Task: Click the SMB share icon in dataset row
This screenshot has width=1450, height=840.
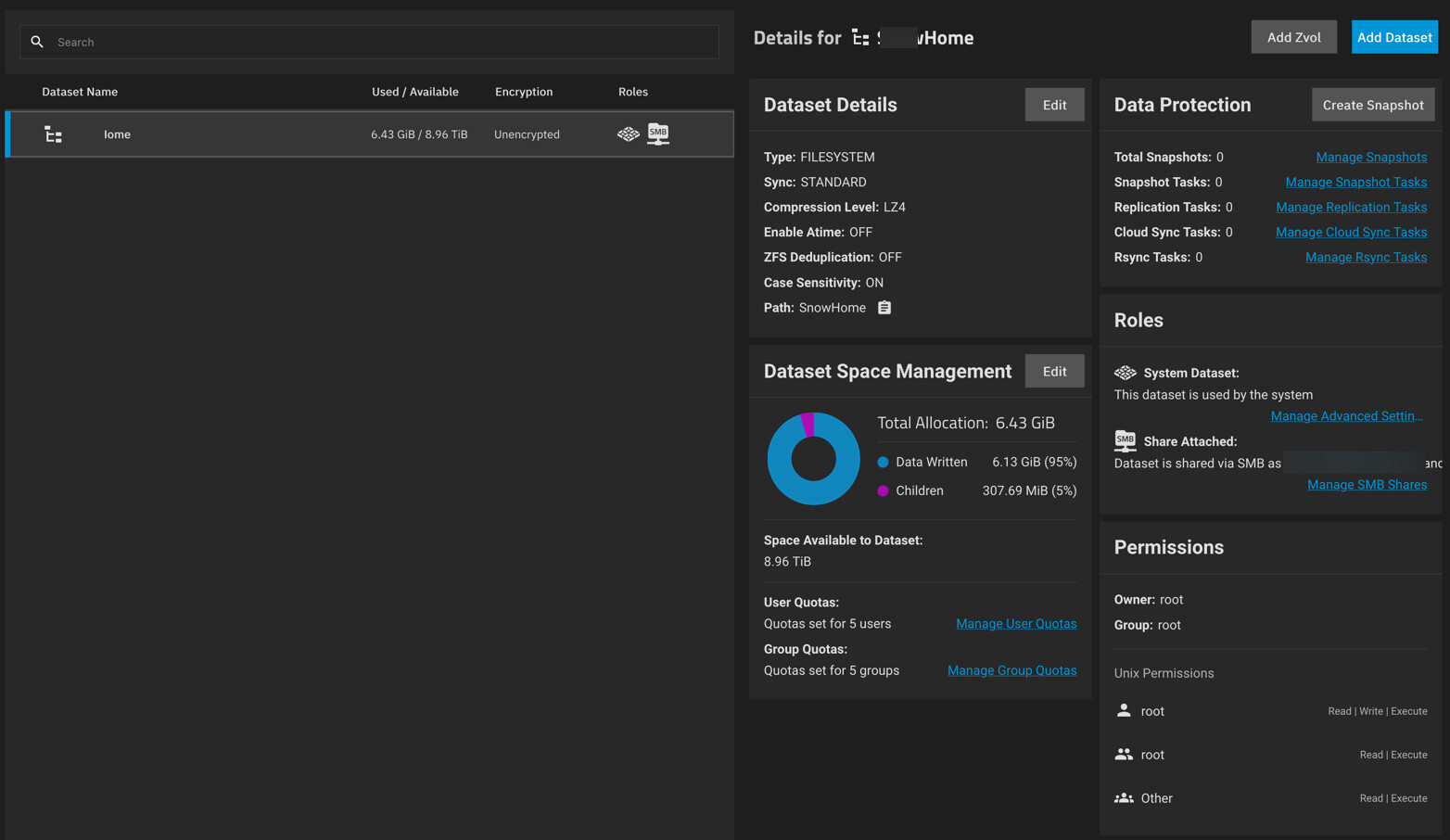Action: point(658,134)
